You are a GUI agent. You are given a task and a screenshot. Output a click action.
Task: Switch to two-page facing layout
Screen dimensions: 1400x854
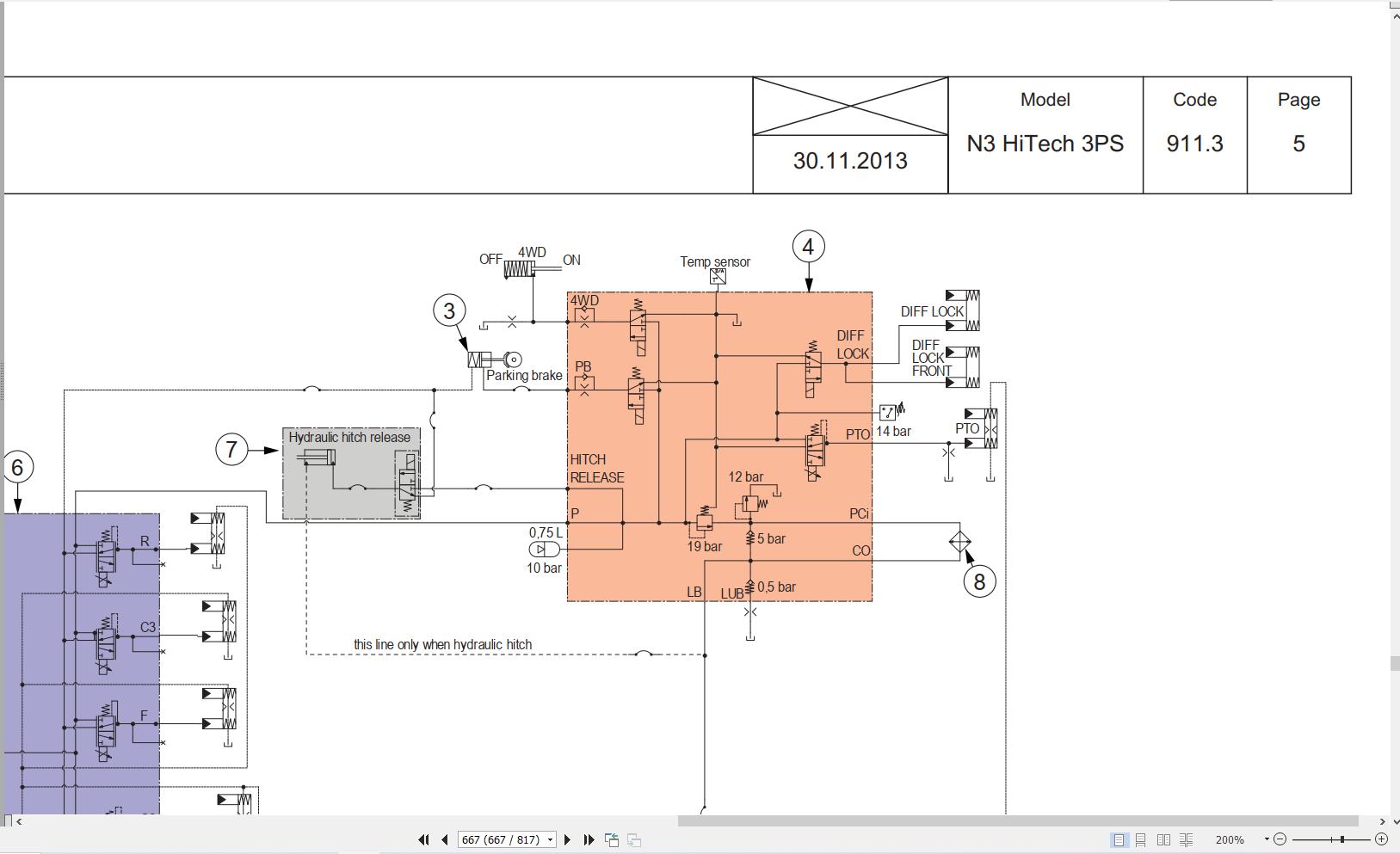pos(1163,840)
